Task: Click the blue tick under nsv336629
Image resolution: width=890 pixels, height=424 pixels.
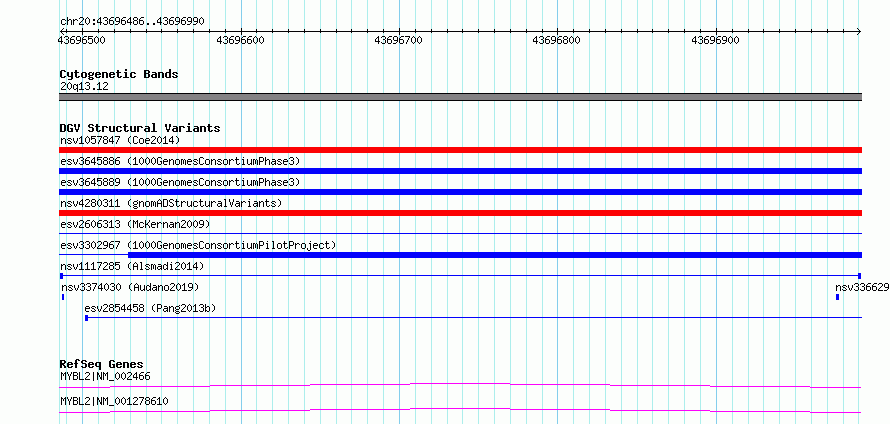Action: point(837,297)
